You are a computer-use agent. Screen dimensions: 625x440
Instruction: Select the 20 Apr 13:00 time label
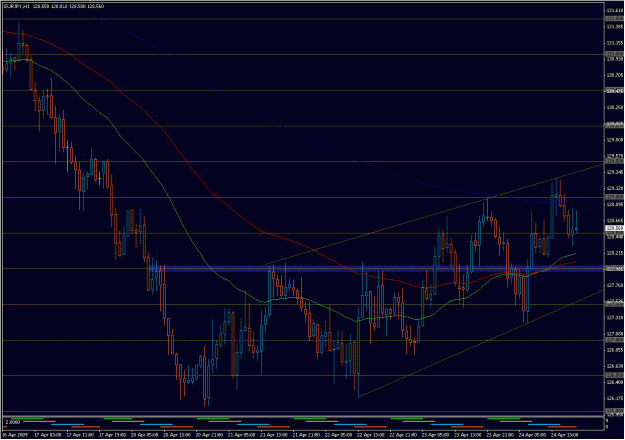[177, 434]
